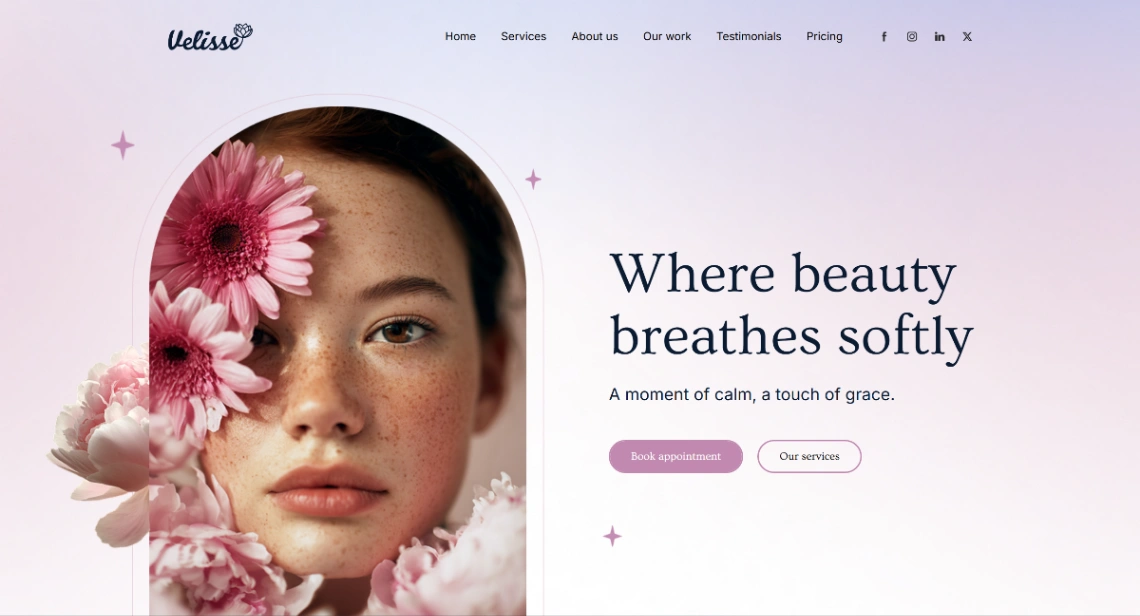Click the sparkle star at the arch's upper right

533,179
